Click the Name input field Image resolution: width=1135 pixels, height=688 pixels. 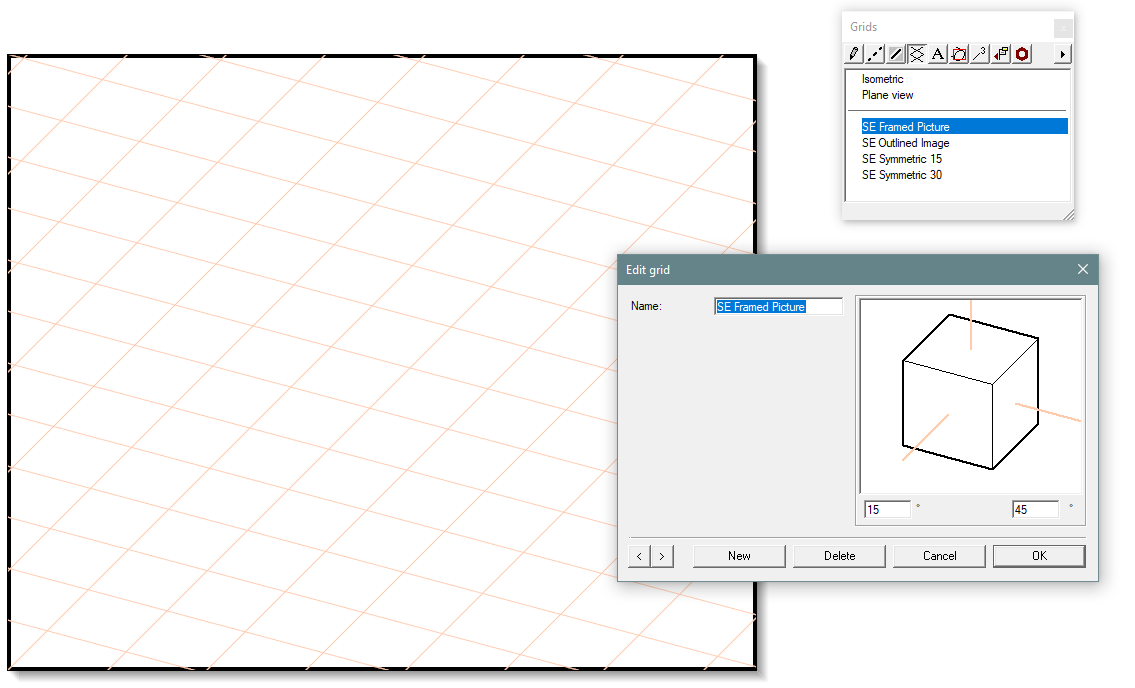(x=778, y=306)
